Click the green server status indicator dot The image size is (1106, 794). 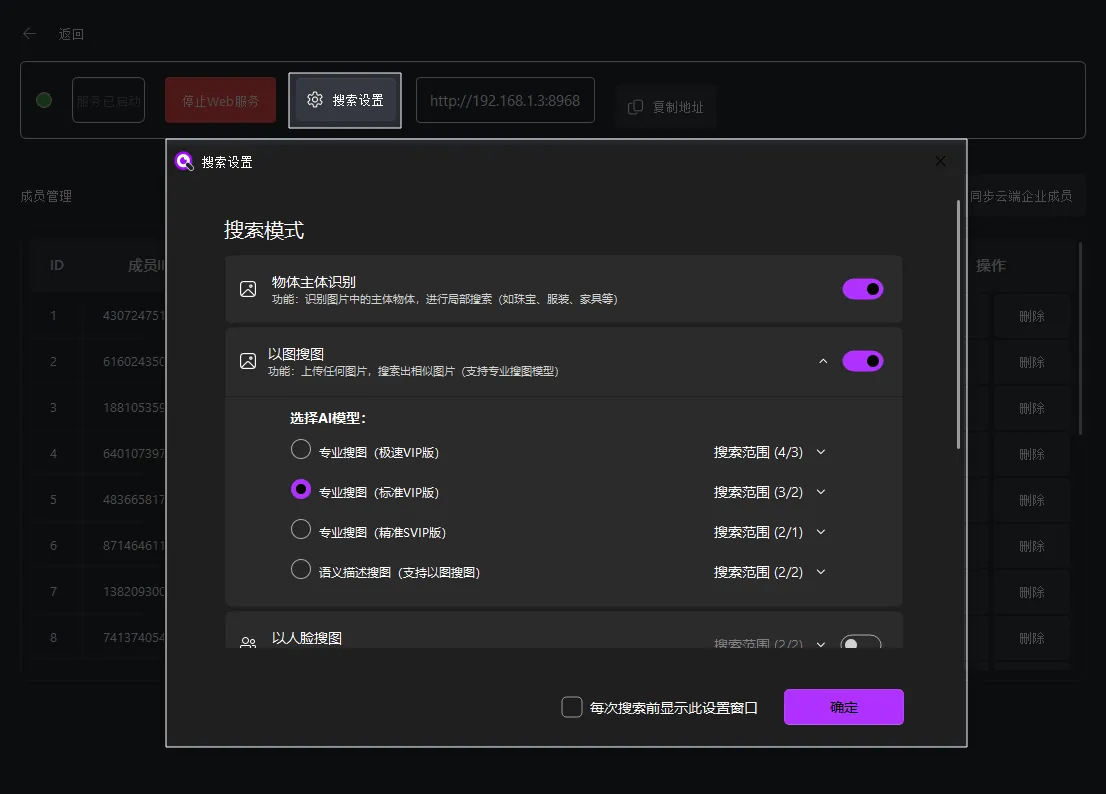click(x=42, y=100)
